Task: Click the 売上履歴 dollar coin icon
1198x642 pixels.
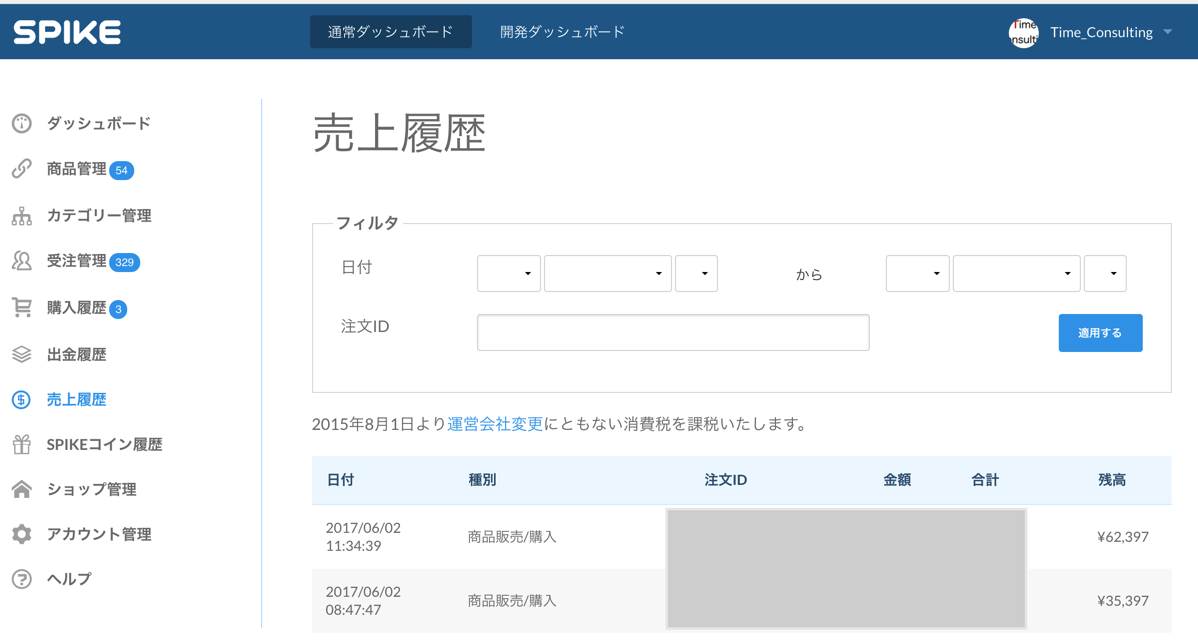Action: coord(21,400)
